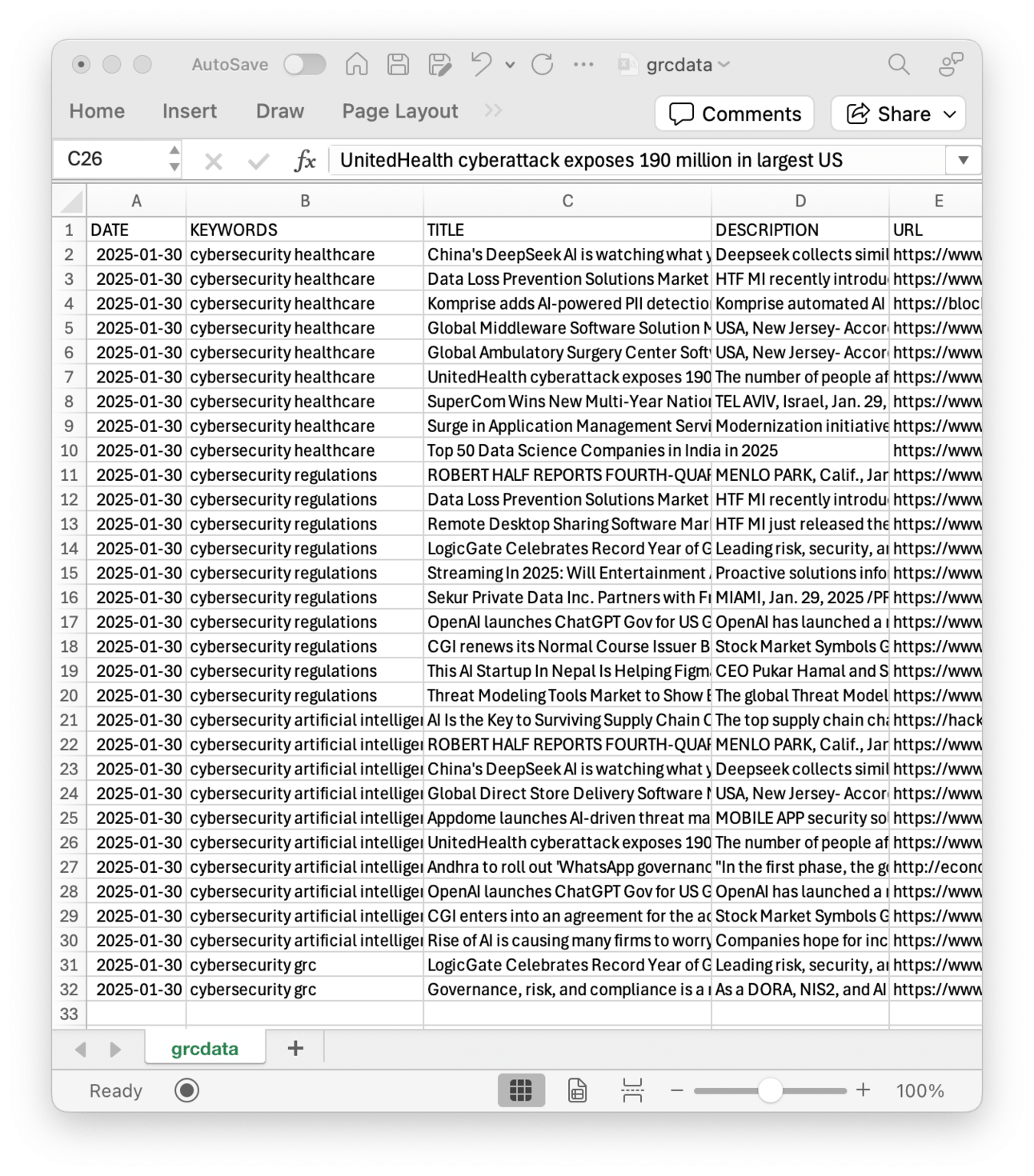Click the zoom out minus button
The width and height of the screenshot is (1034, 1176).
pyautogui.click(x=677, y=1090)
